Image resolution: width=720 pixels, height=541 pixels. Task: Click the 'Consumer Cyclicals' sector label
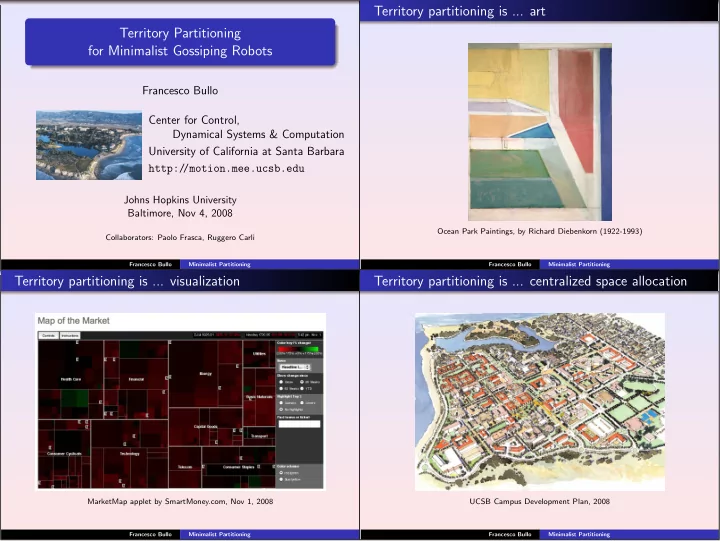(64, 454)
